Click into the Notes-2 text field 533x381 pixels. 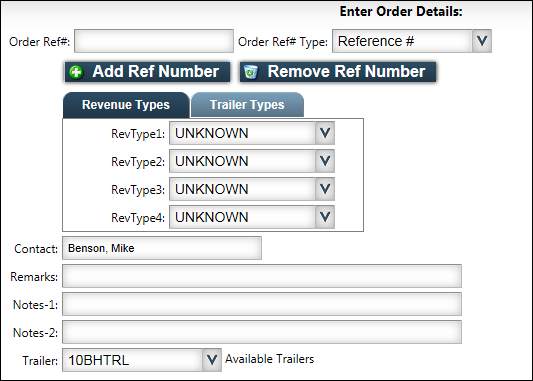coord(262,332)
